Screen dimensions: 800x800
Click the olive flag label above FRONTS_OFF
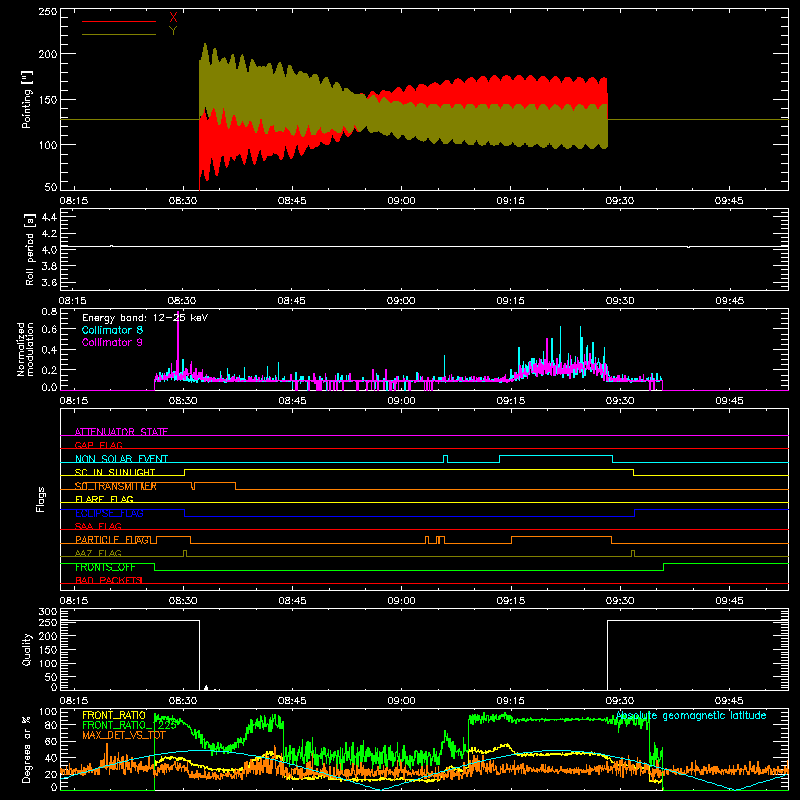98,553
